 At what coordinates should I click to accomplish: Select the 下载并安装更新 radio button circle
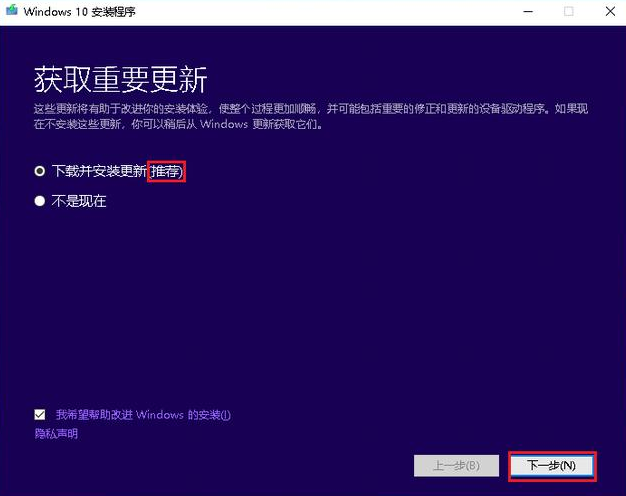(x=40, y=171)
